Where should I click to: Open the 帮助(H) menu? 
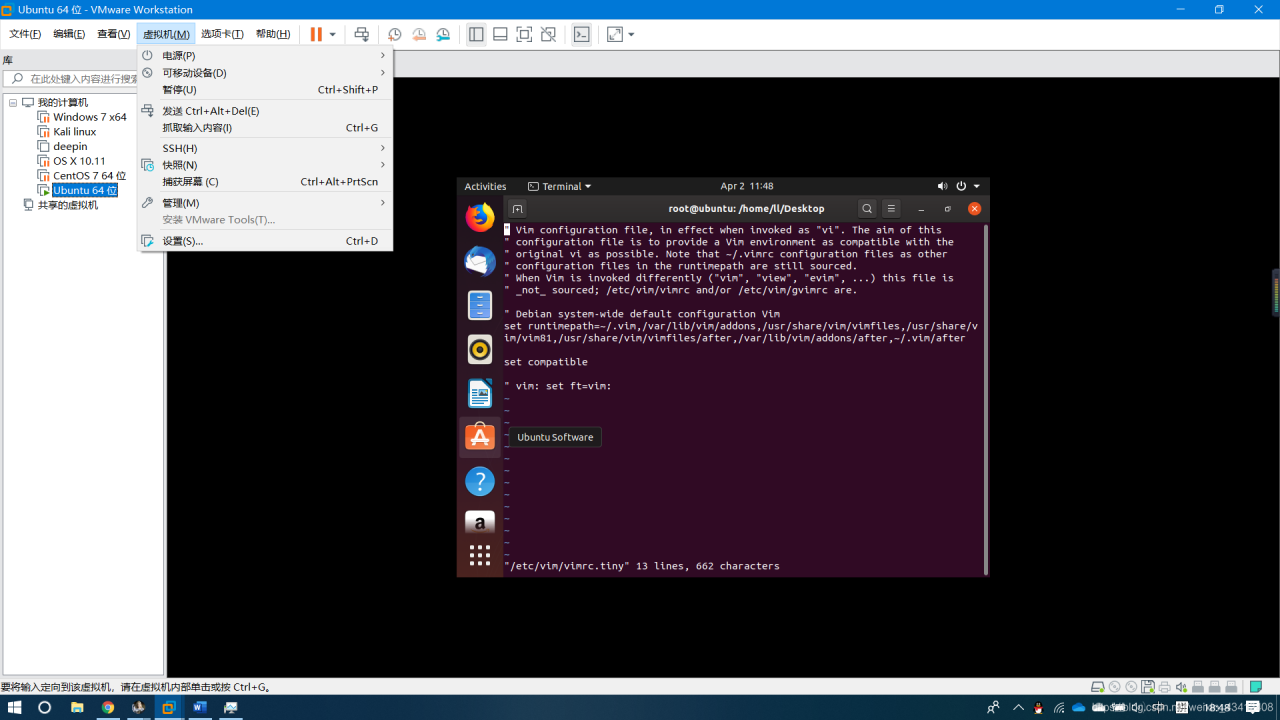click(273, 34)
